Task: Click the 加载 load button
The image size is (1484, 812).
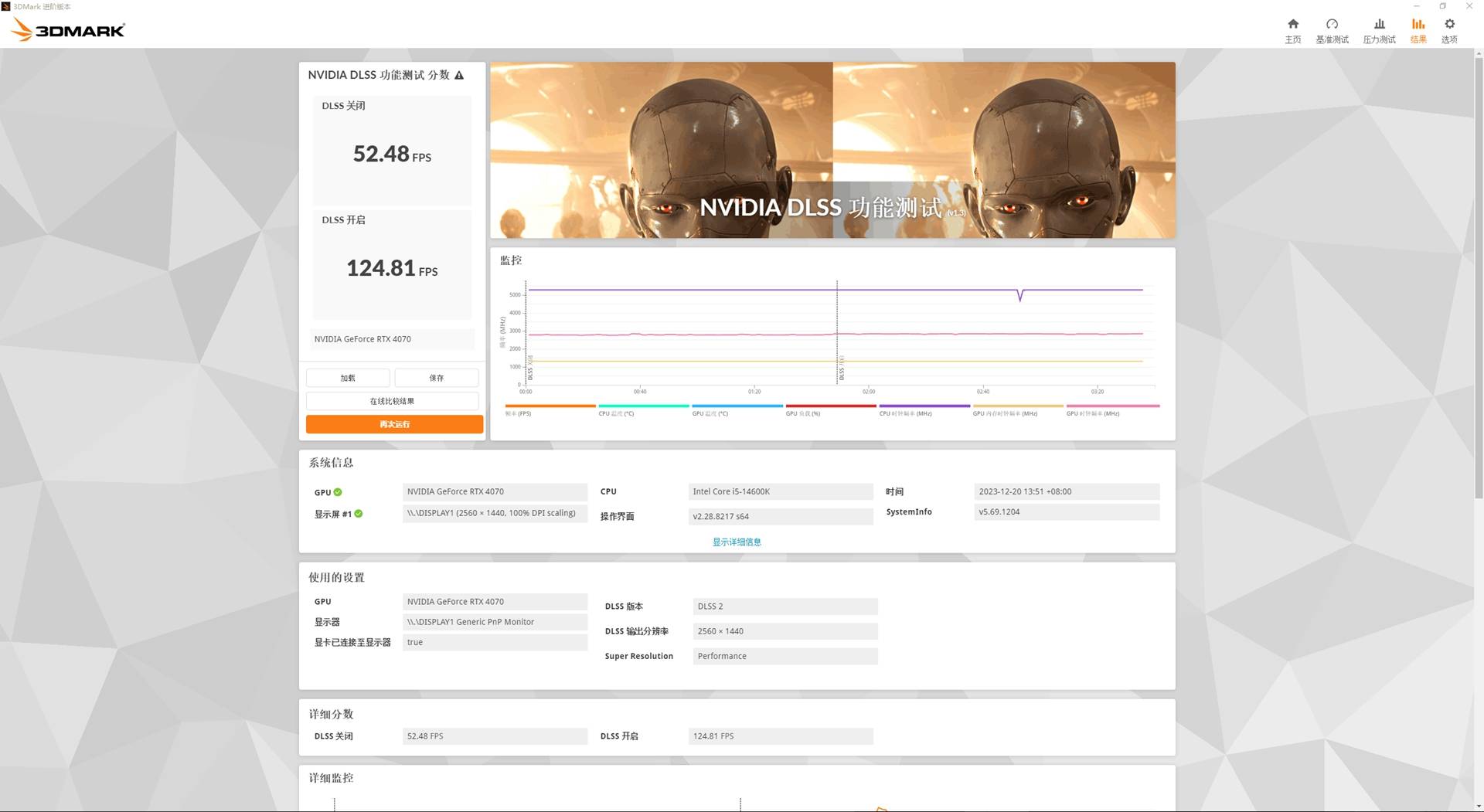Action: tap(348, 378)
